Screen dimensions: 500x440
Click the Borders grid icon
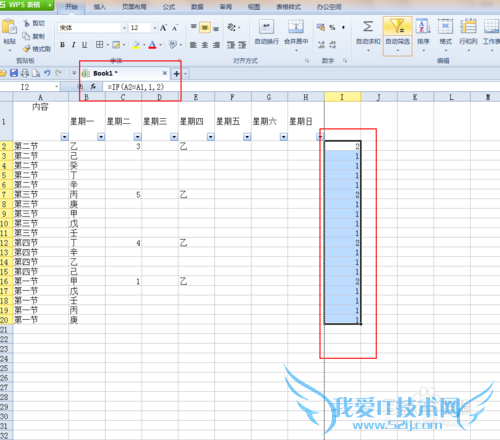click(x=99, y=44)
